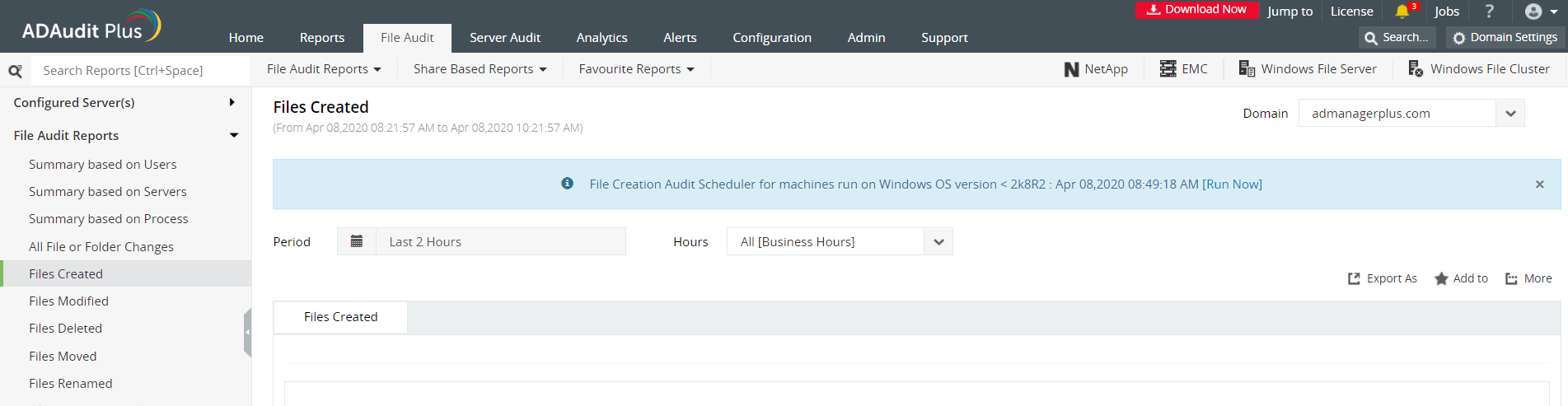Click the search reports magnifier icon
Image resolution: width=1568 pixels, height=406 pixels.
[x=15, y=71]
